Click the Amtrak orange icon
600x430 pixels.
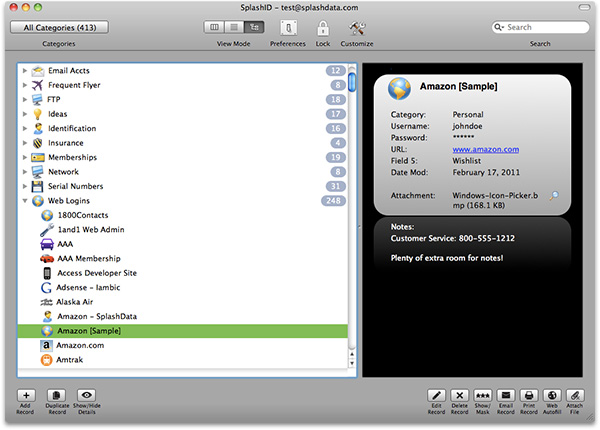[x=46, y=360]
